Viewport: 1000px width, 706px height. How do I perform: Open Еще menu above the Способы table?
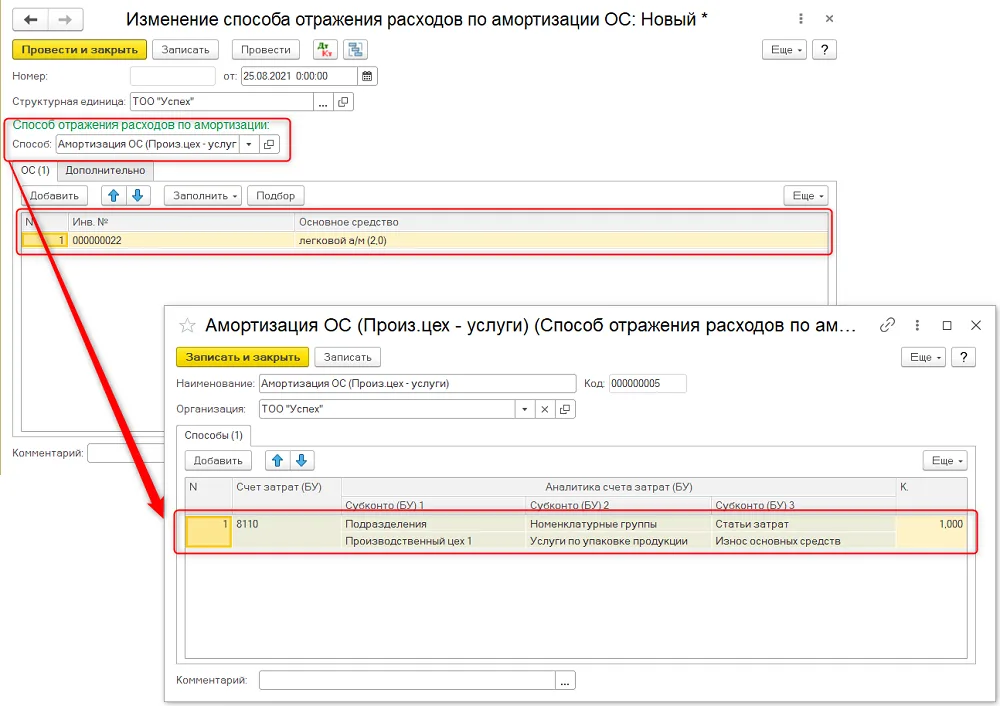945,460
